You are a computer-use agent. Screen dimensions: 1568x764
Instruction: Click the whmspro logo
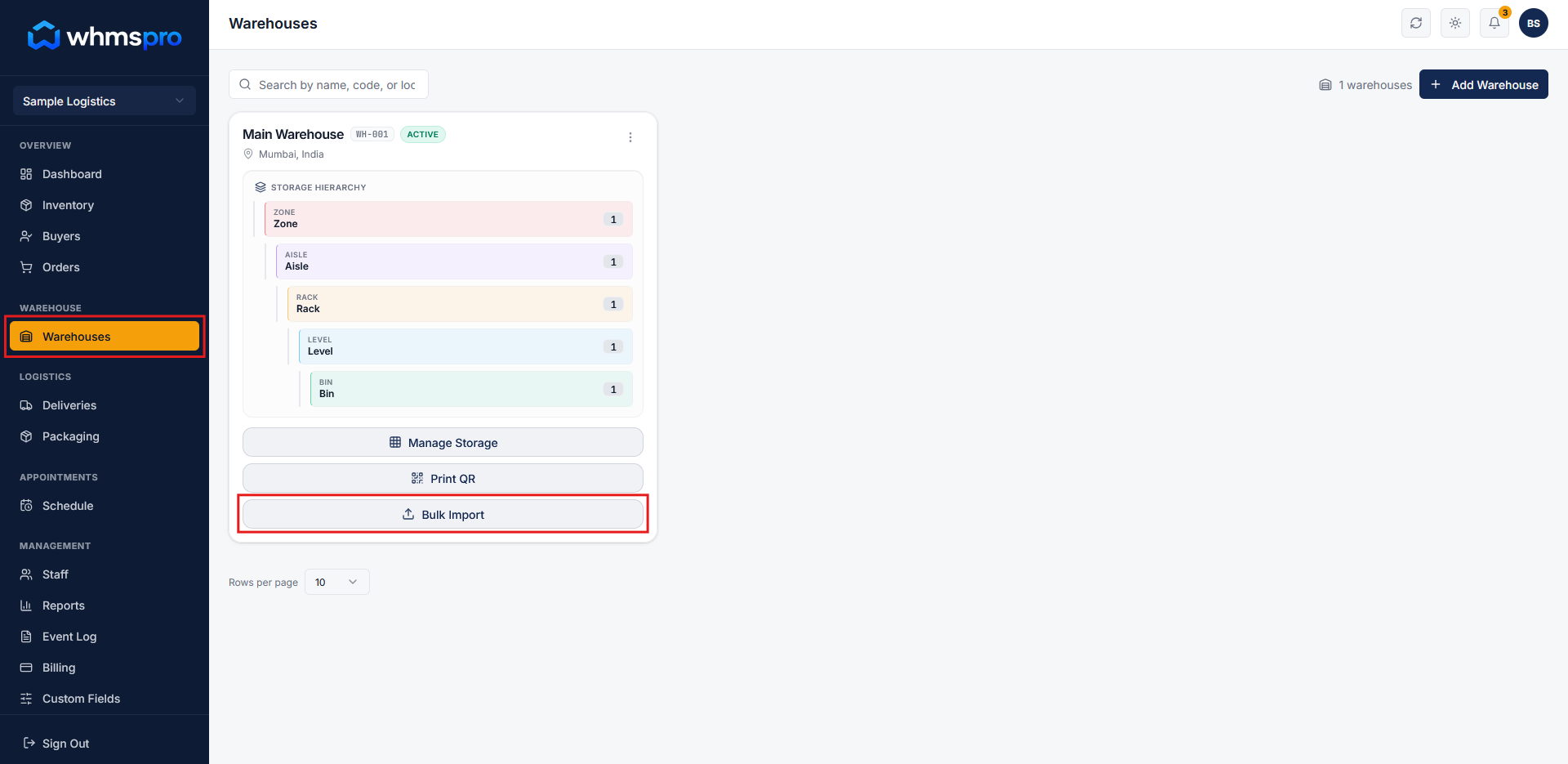105,36
